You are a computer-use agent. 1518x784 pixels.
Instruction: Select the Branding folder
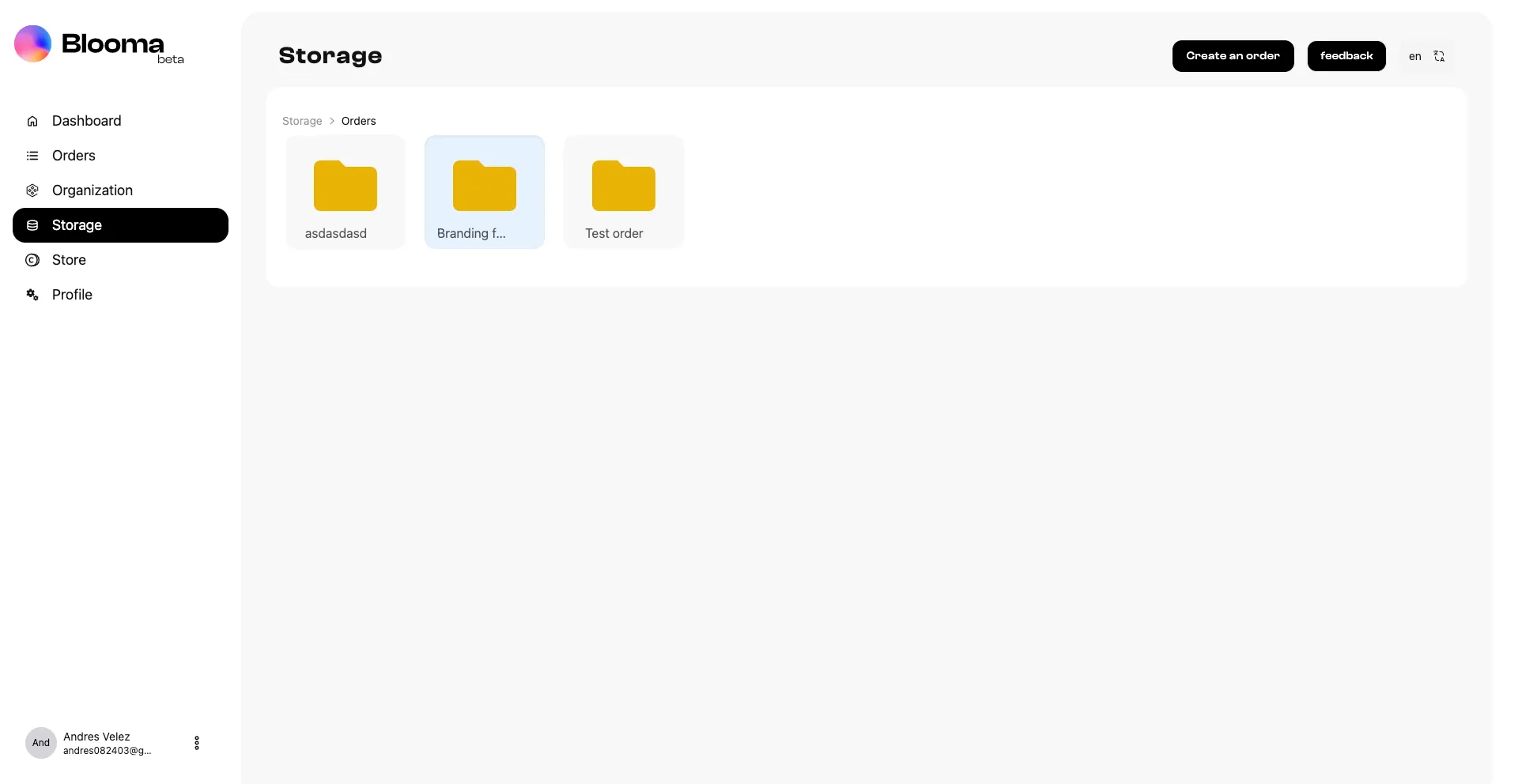click(x=485, y=192)
